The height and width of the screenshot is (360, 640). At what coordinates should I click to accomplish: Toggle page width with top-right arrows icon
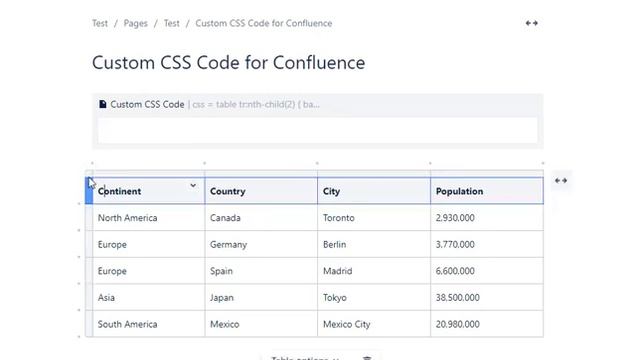(x=531, y=23)
